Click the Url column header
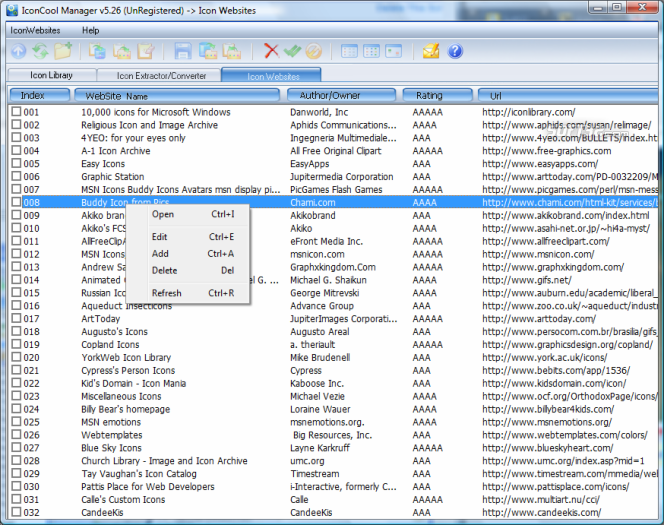This screenshot has height=525, width=664. point(568,96)
